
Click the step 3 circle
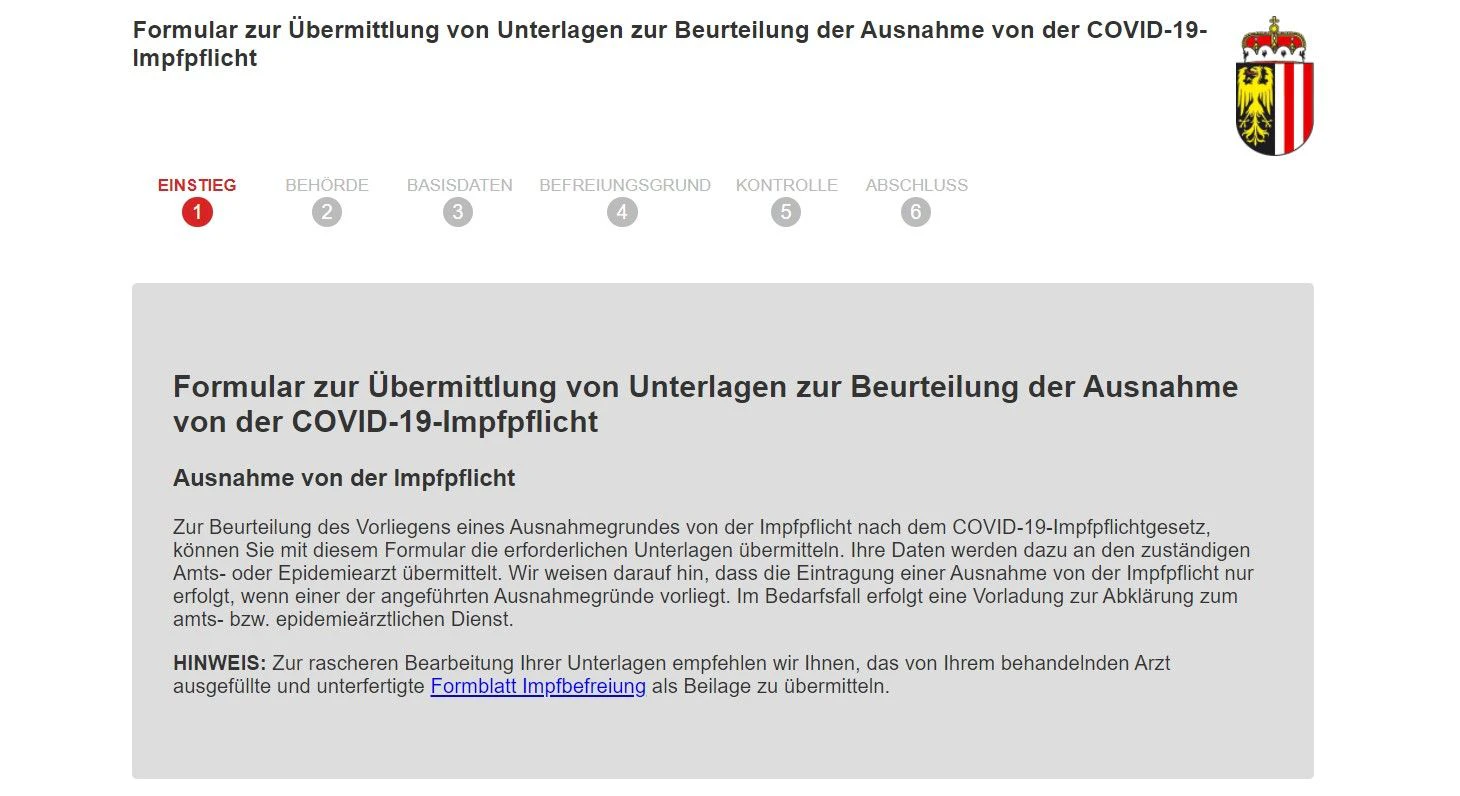click(x=458, y=212)
